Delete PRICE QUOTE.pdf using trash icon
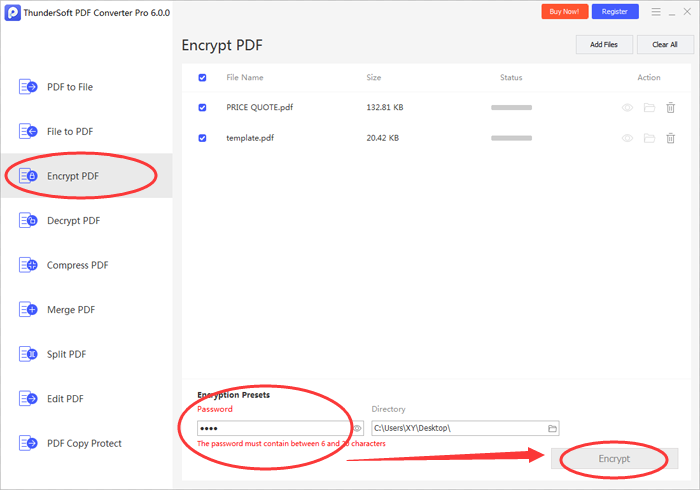700x490 pixels. point(671,108)
